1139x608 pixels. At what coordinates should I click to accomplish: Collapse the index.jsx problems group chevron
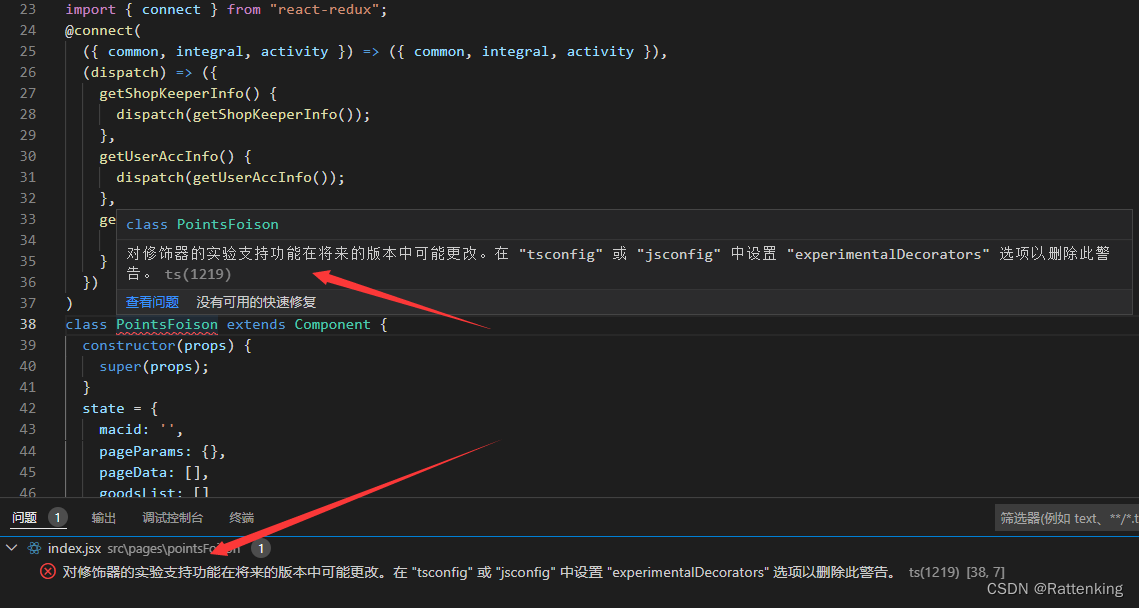(11, 548)
